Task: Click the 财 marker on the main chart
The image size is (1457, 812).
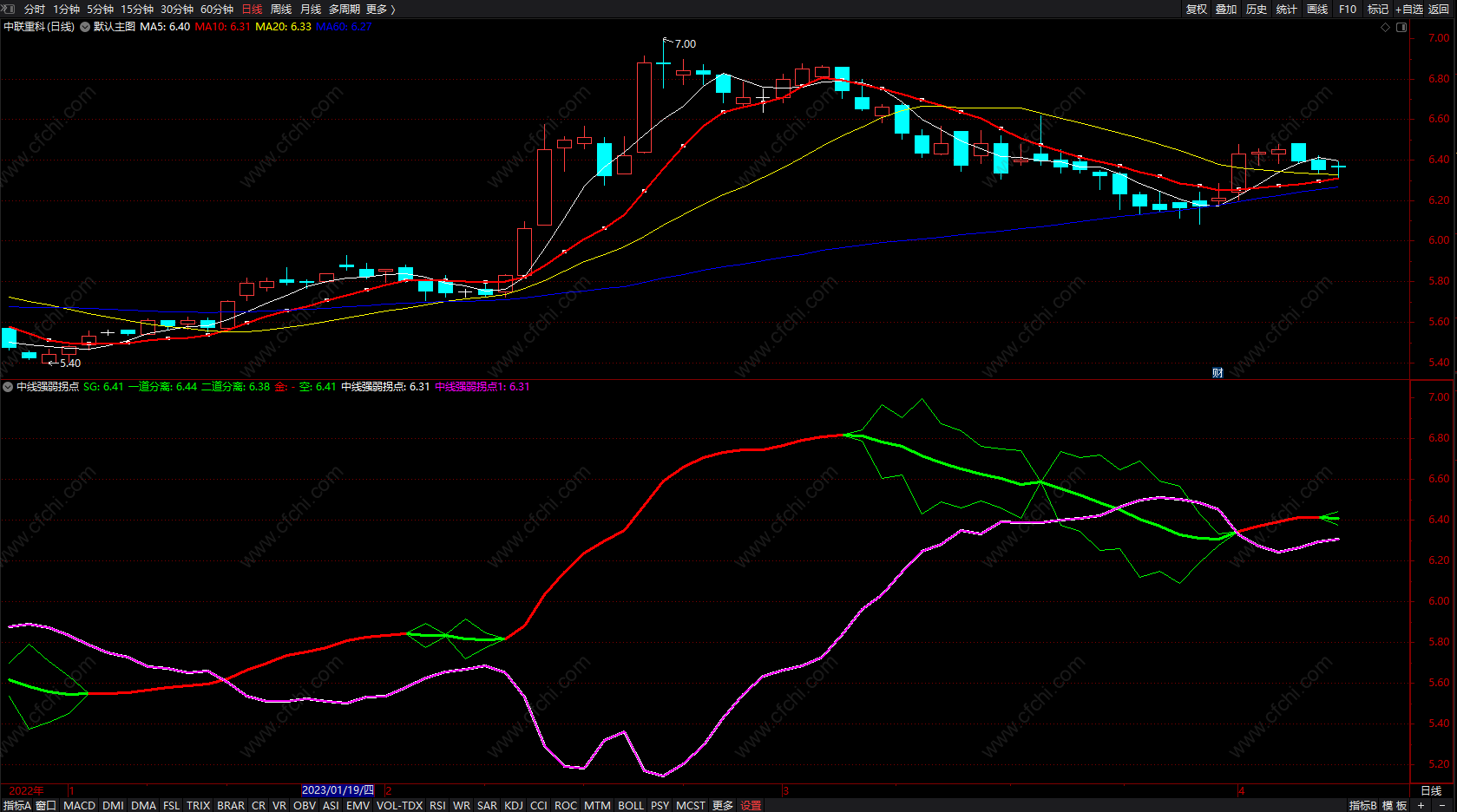Action: (1217, 373)
